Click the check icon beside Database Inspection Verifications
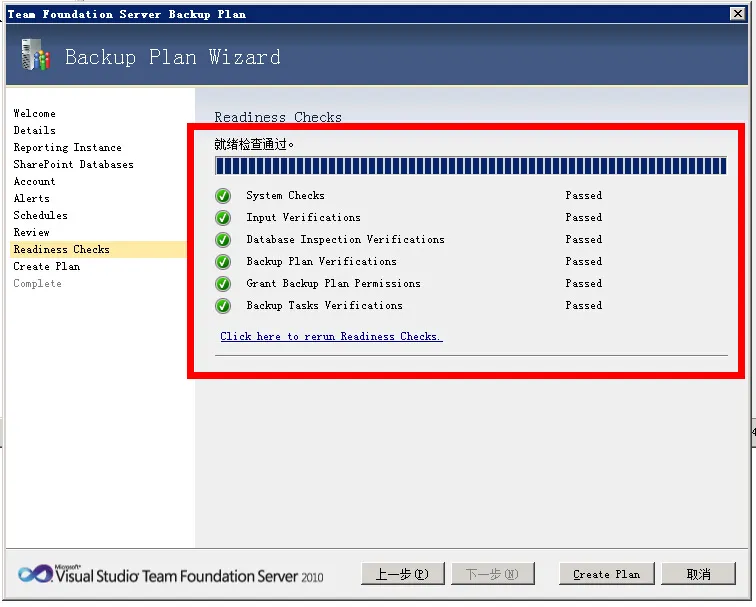 pyautogui.click(x=223, y=240)
